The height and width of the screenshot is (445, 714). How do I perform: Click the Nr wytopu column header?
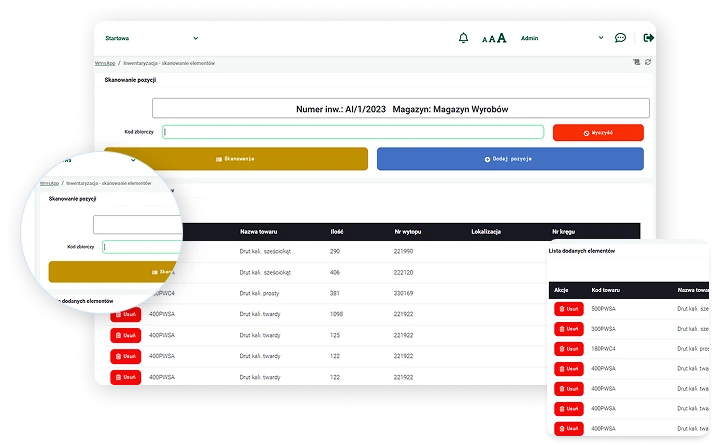pos(406,231)
